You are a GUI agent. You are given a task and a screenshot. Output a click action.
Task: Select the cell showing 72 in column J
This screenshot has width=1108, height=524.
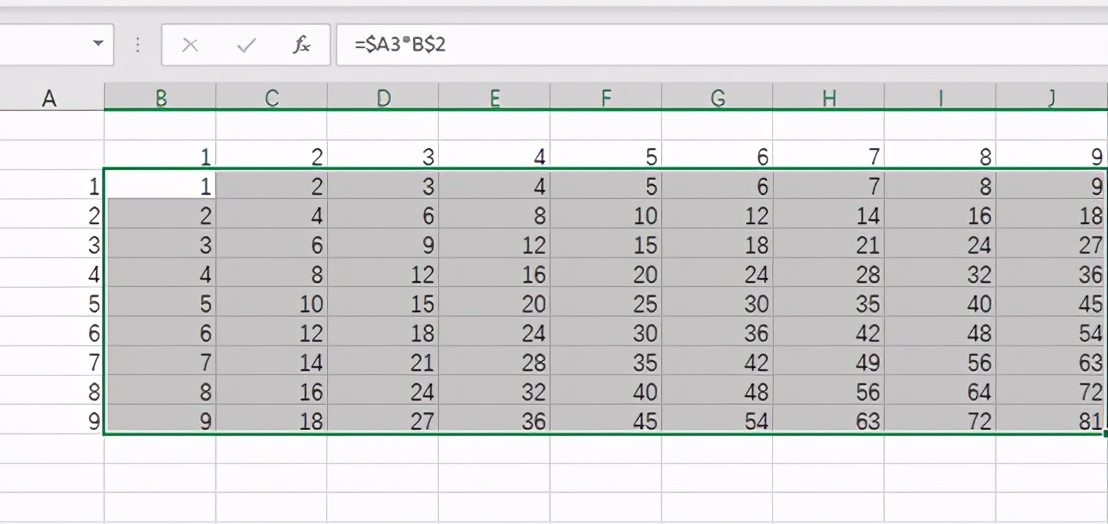(x=1051, y=390)
